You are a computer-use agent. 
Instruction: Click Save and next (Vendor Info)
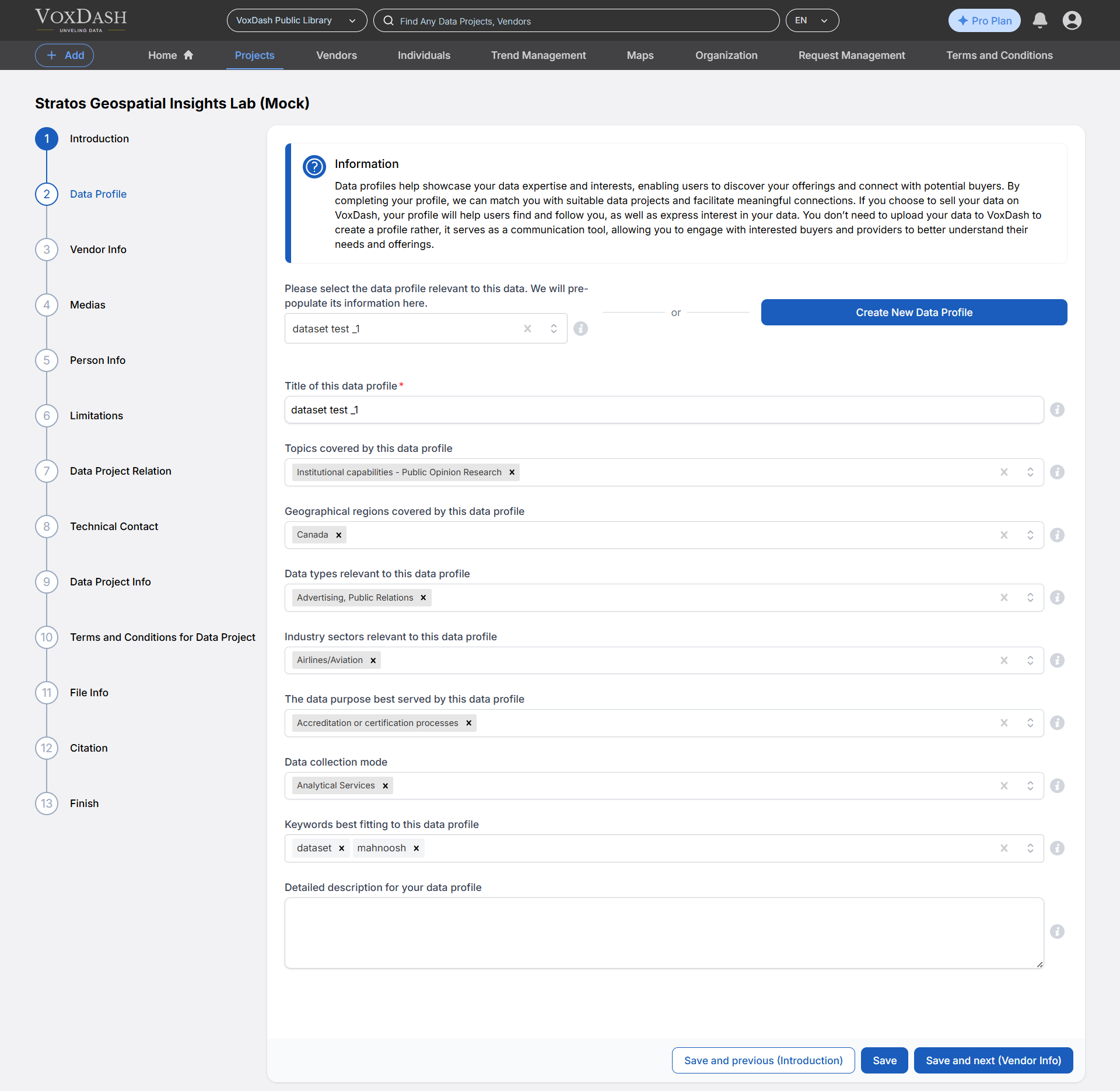point(993,1061)
